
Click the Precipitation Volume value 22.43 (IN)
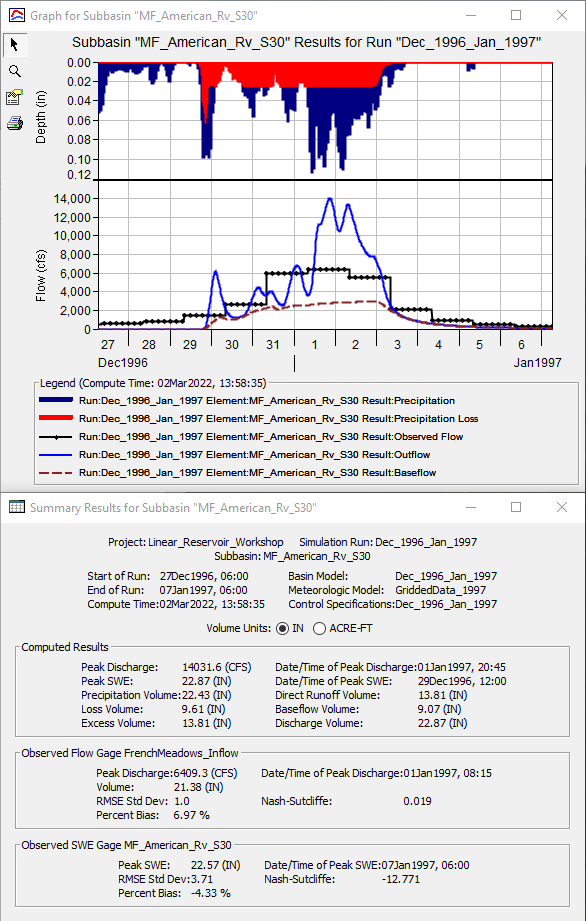[207, 695]
